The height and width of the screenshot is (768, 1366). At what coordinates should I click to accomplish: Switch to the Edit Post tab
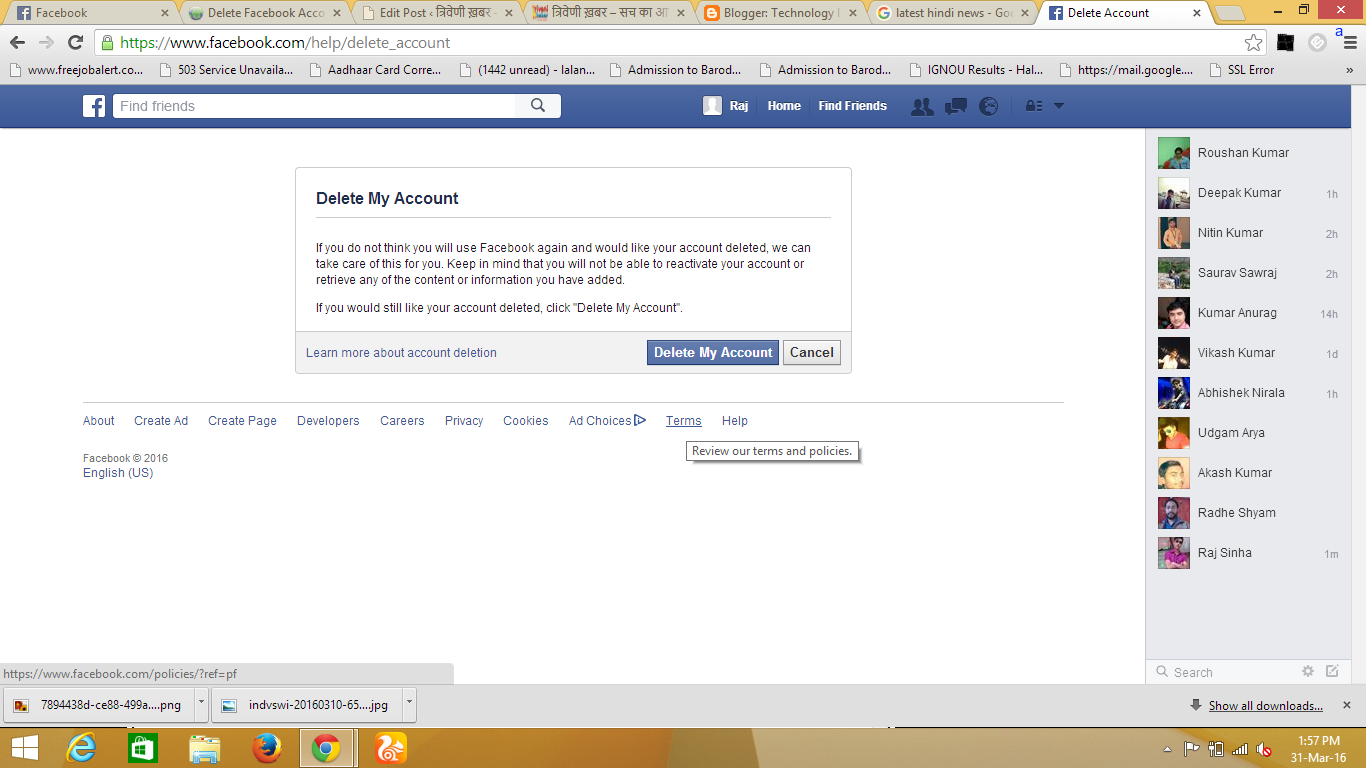coord(437,13)
